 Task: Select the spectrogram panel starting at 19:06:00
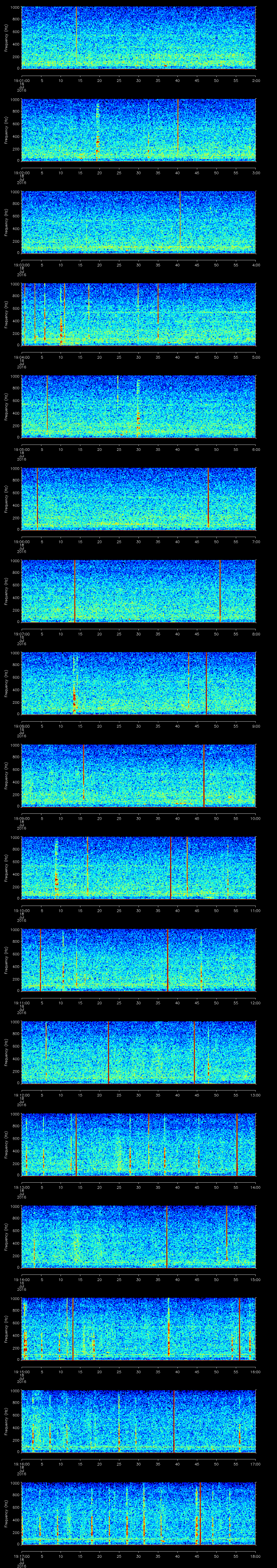pyautogui.click(x=138, y=499)
